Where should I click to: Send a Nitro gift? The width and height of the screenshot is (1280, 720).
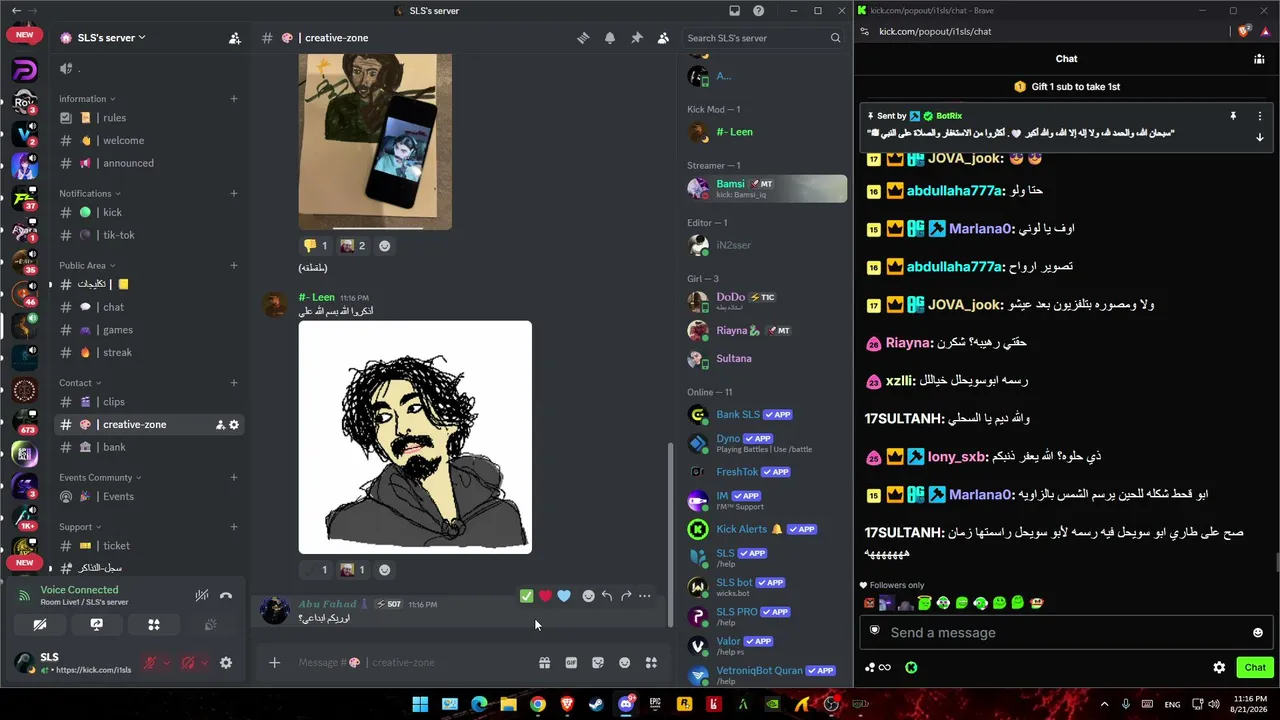pos(544,663)
